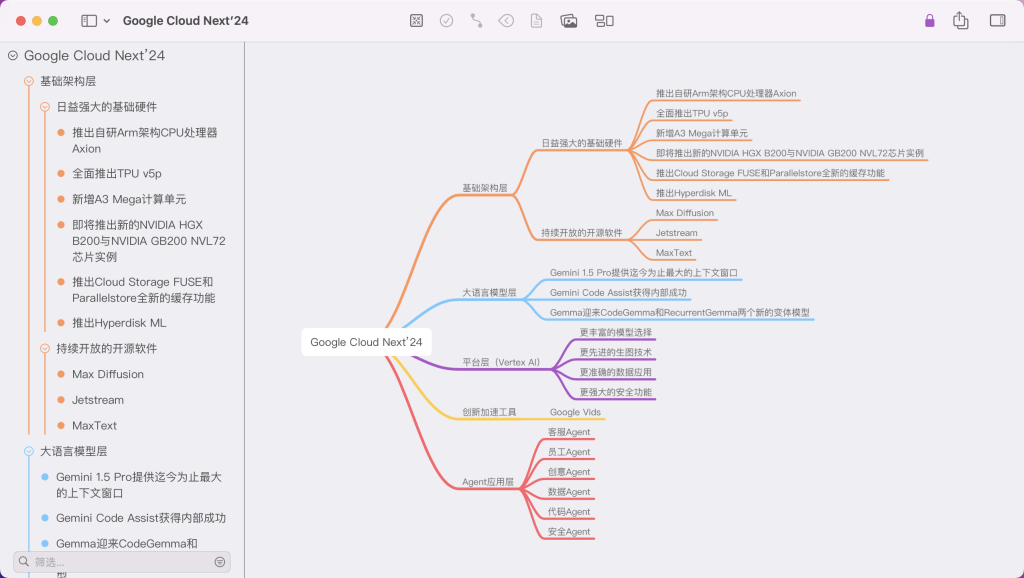Collapse 日益强大的基础硬件 toggle in outline
Screen dimensions: 1024x578
[x=44, y=106]
